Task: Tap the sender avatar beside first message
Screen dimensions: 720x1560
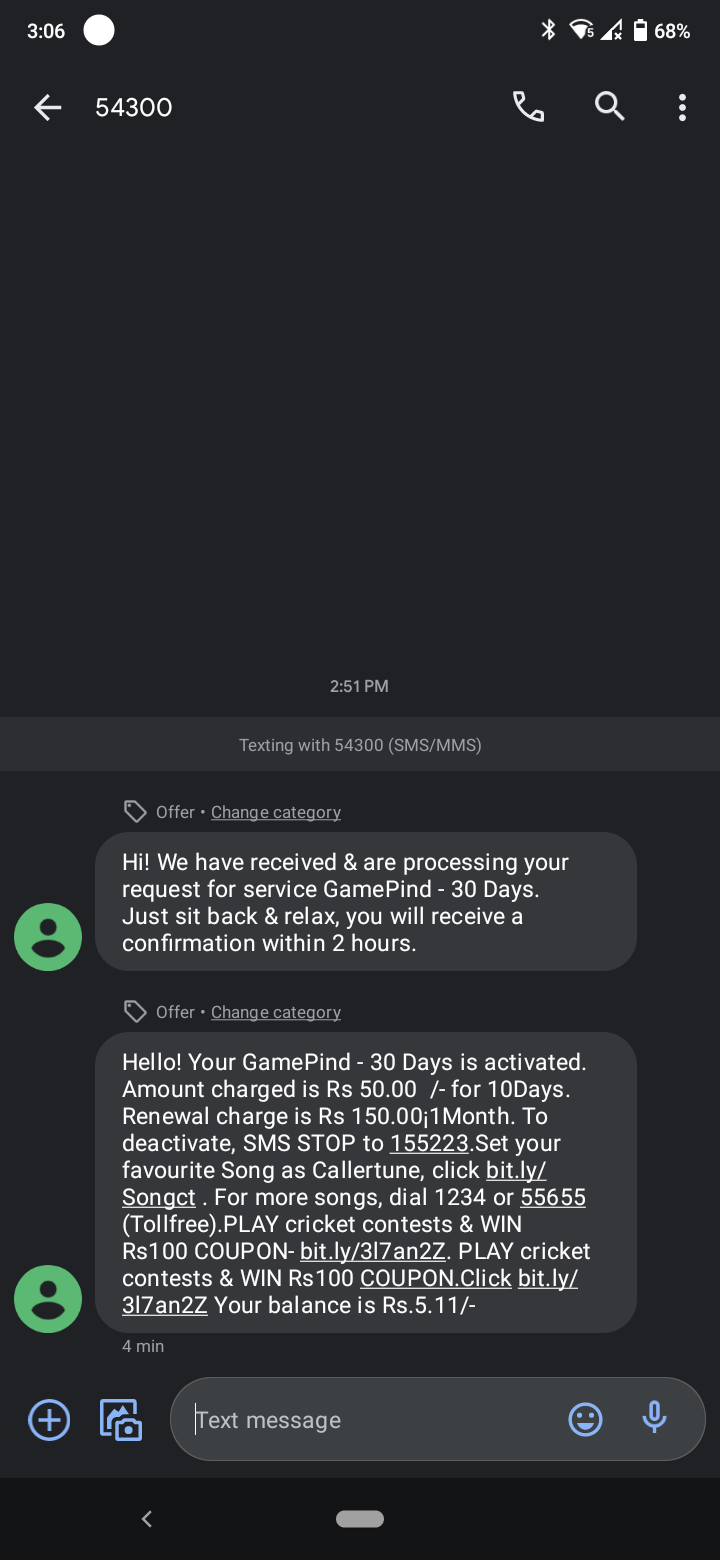Action: coord(48,937)
